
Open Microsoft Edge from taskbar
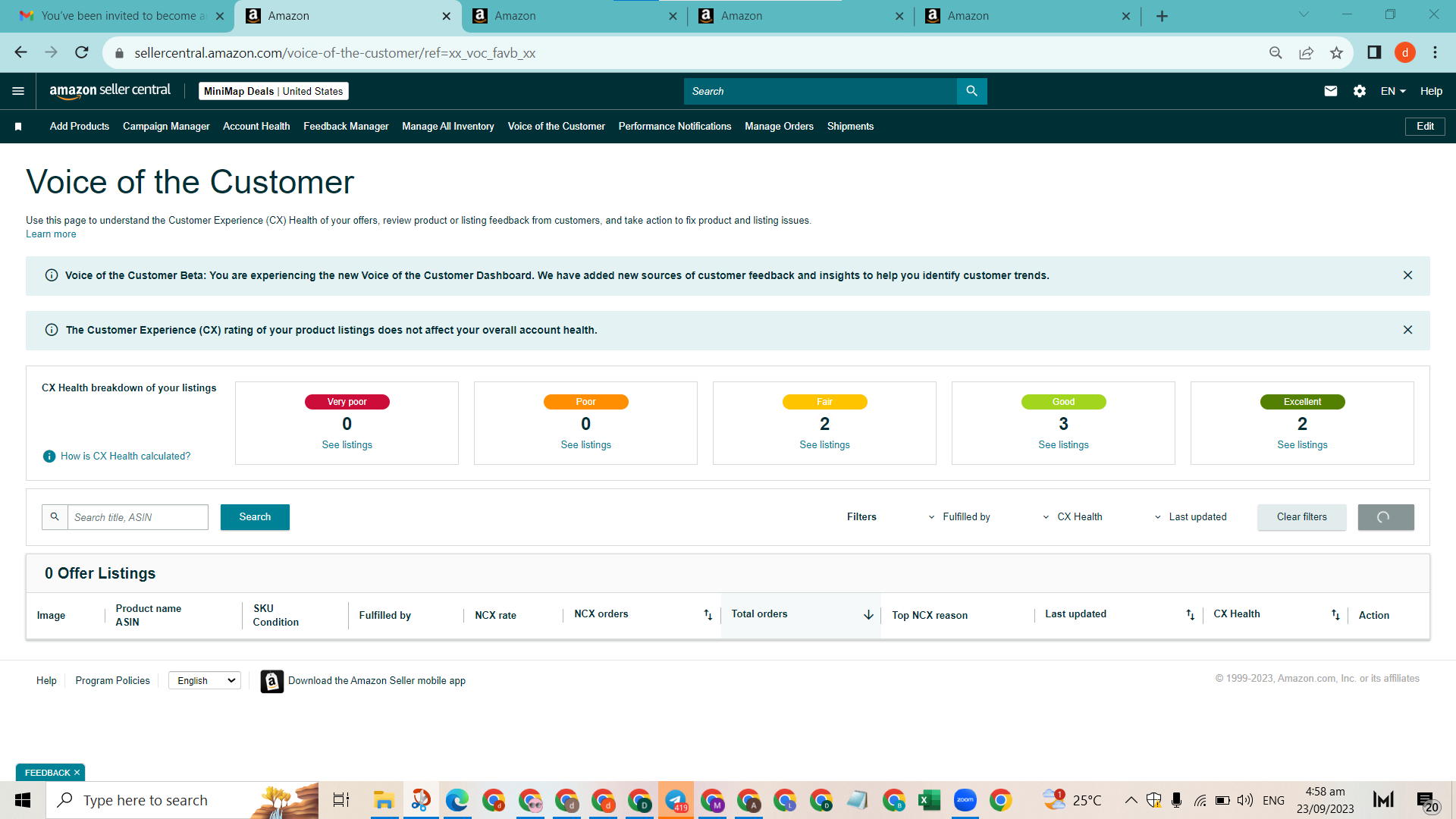click(457, 800)
